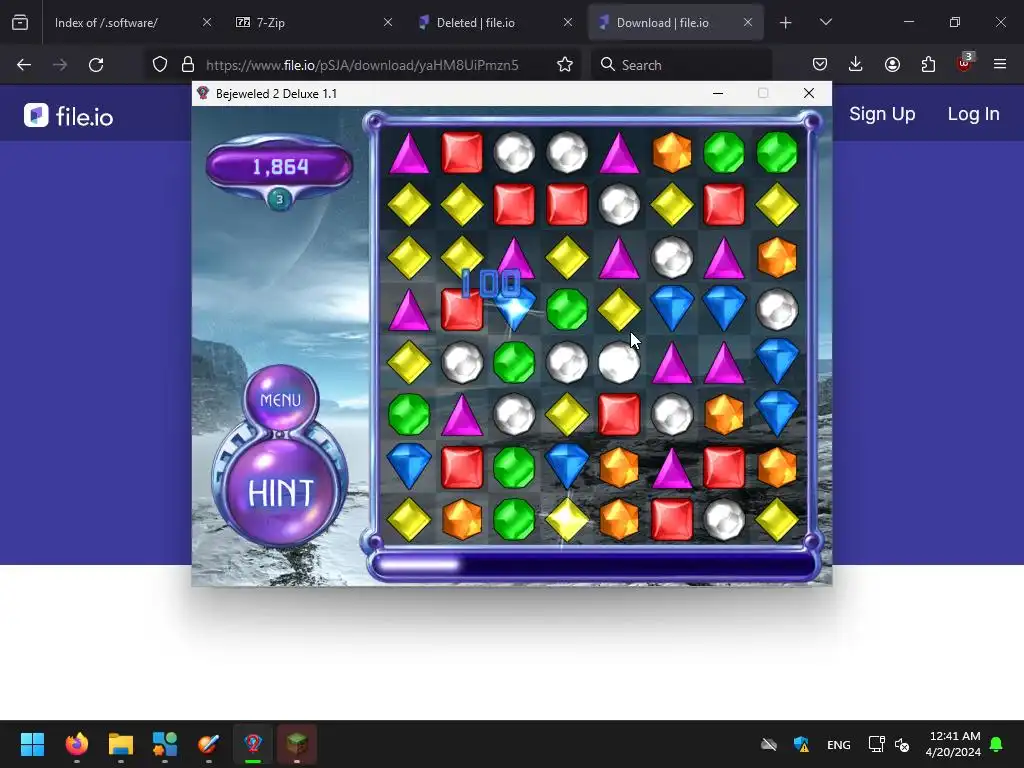Open the clock showing 12:41 AM

click(953, 744)
